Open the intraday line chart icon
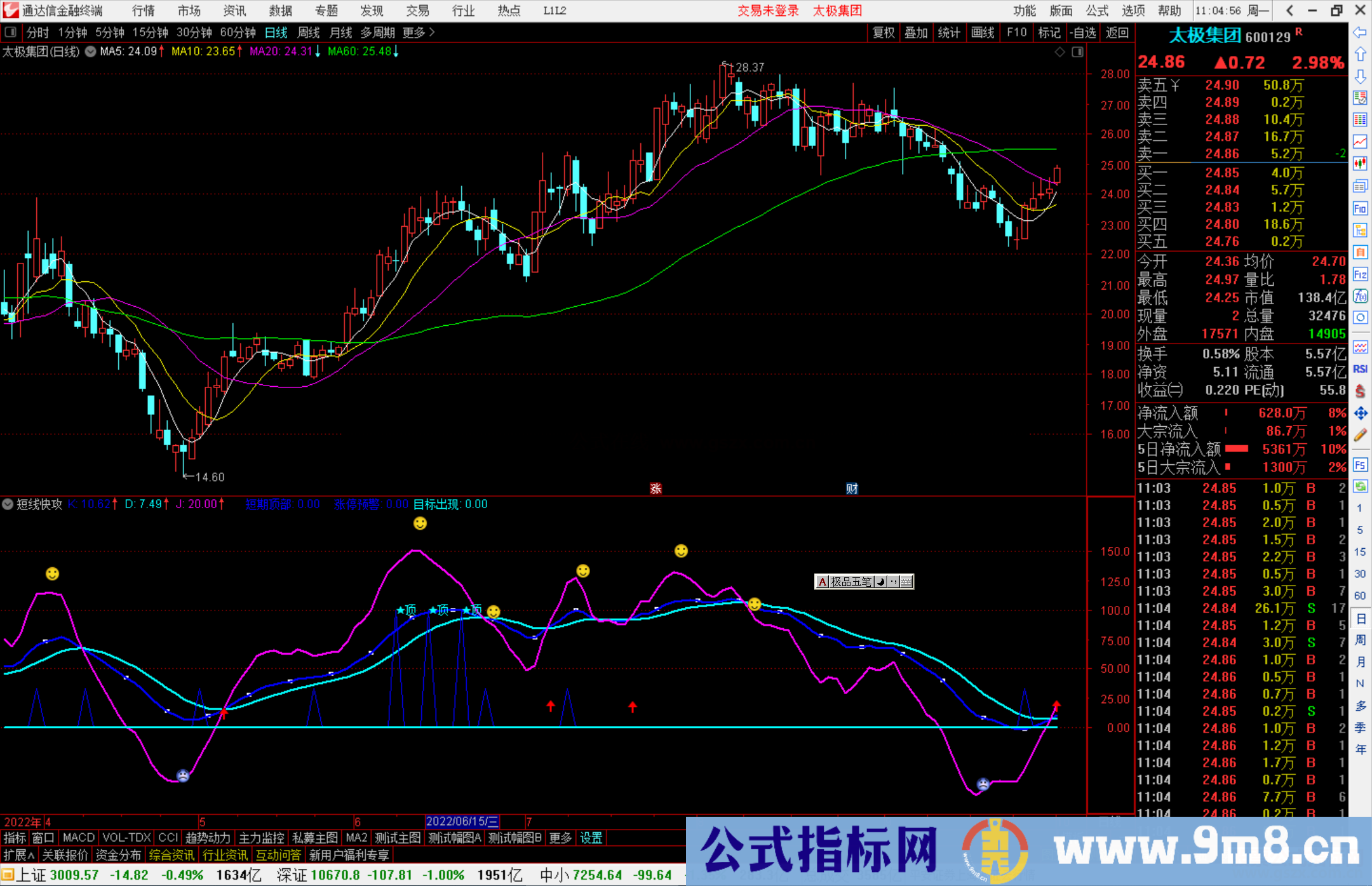This screenshot has width=1372, height=886. 1360,142
